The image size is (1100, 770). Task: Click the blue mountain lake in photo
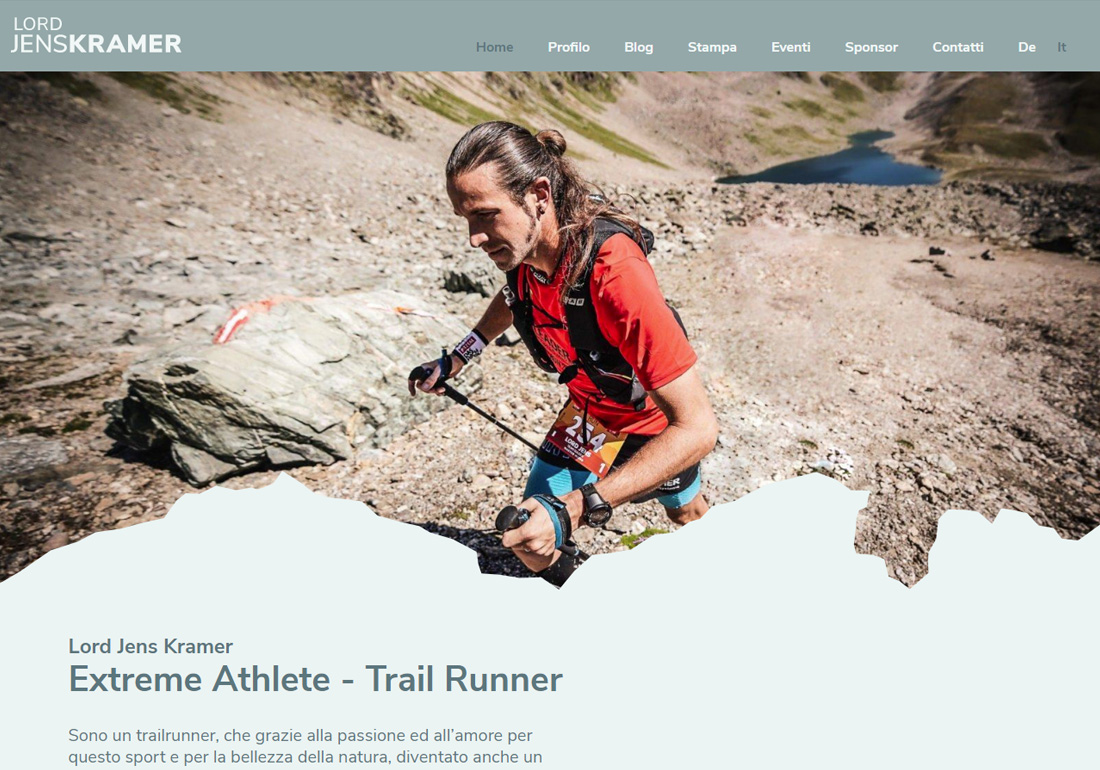tap(835, 163)
